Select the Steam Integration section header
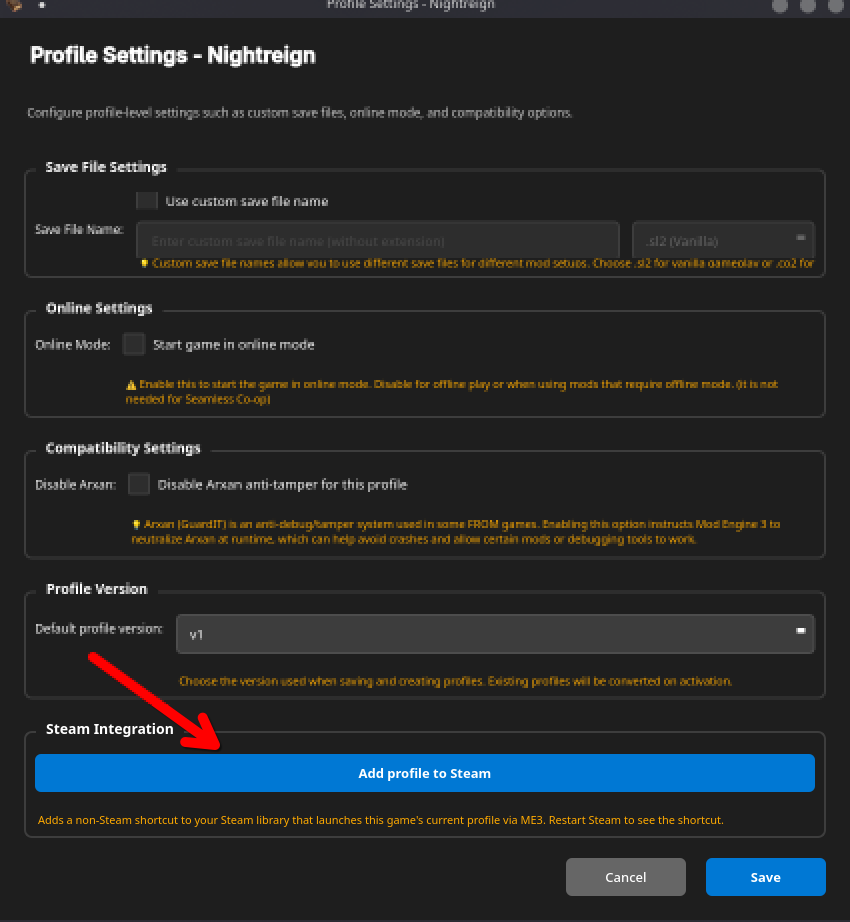Screen dimensions: 850x922 (110, 729)
